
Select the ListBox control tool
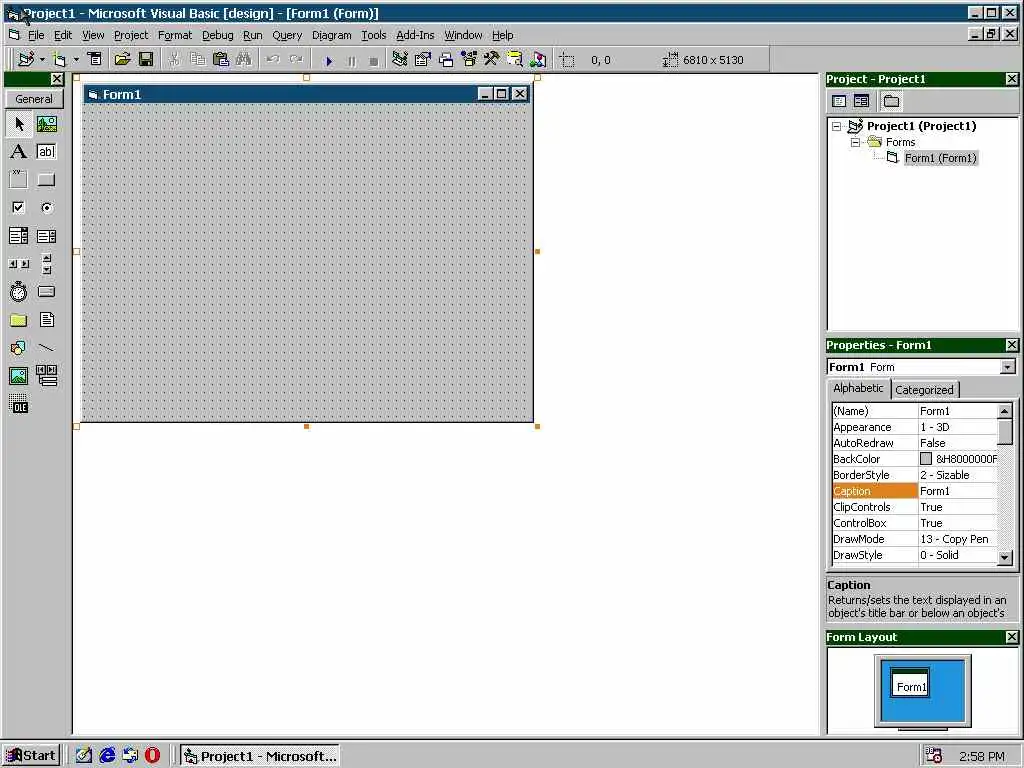tap(46, 236)
